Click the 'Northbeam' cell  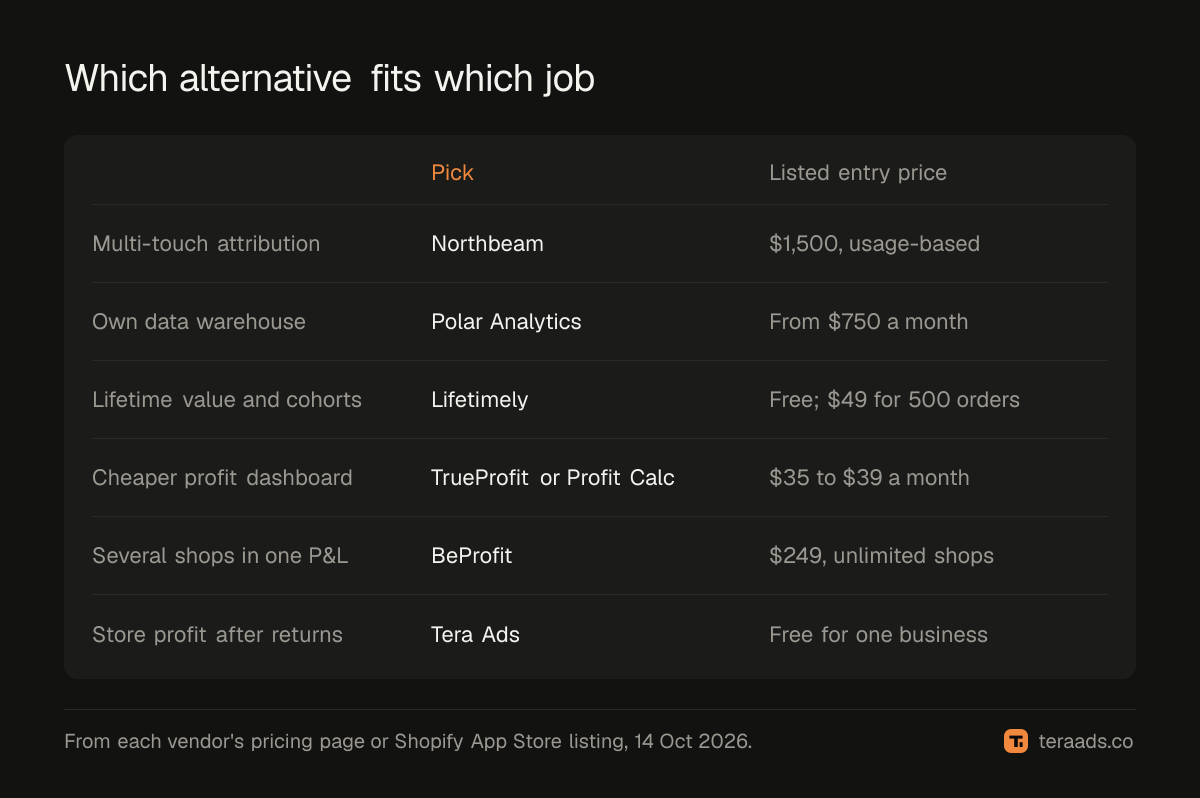tap(487, 243)
